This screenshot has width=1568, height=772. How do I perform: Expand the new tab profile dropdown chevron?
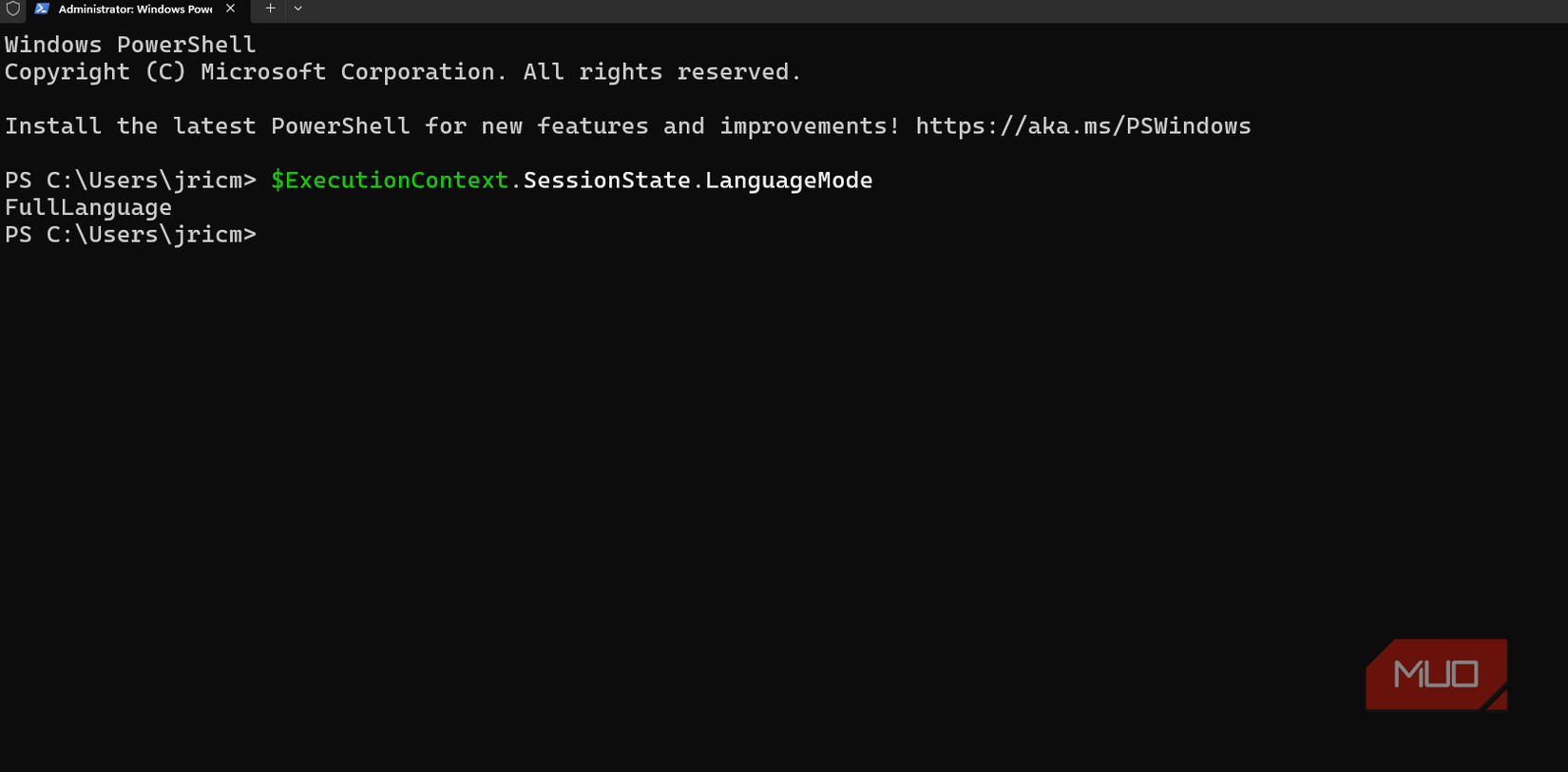297,9
